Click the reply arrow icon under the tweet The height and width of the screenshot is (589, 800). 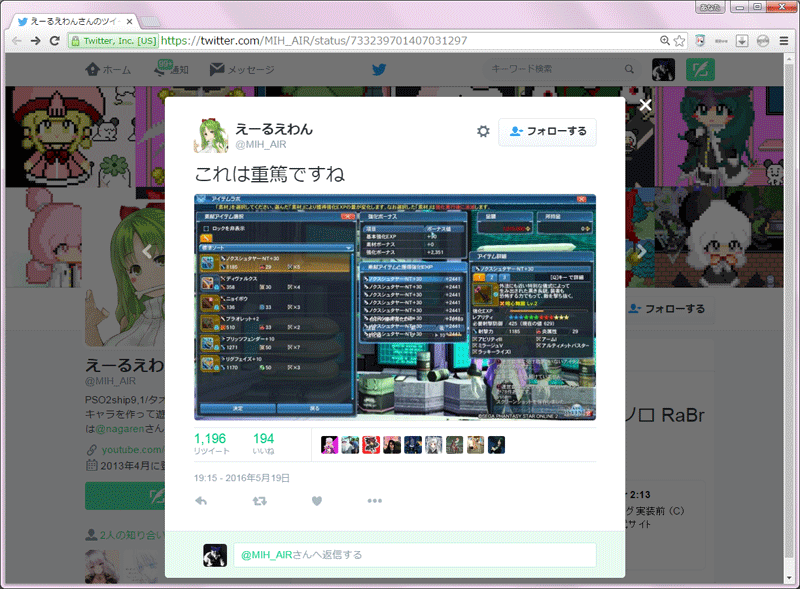click(201, 501)
